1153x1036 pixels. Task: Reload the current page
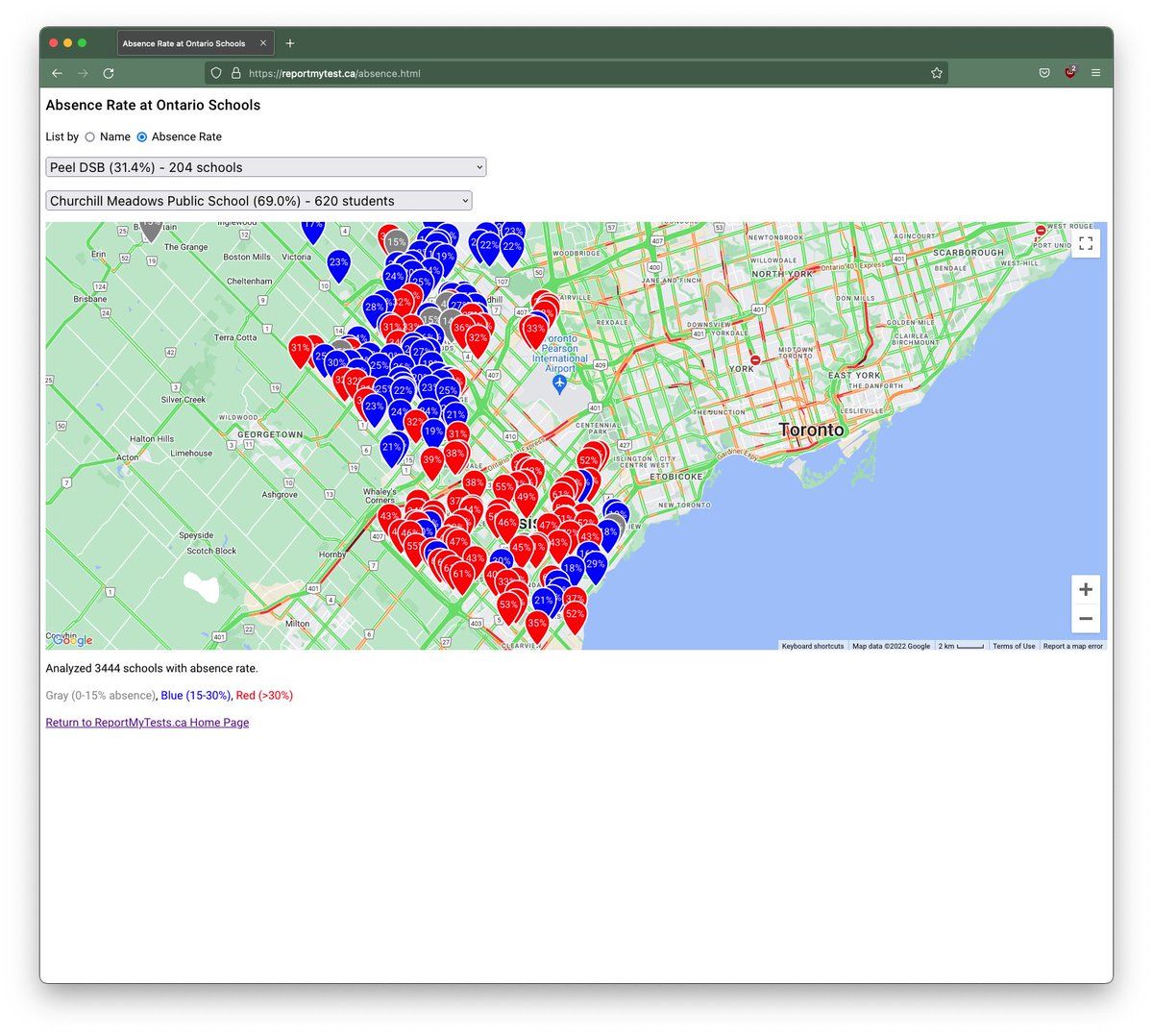pos(109,73)
